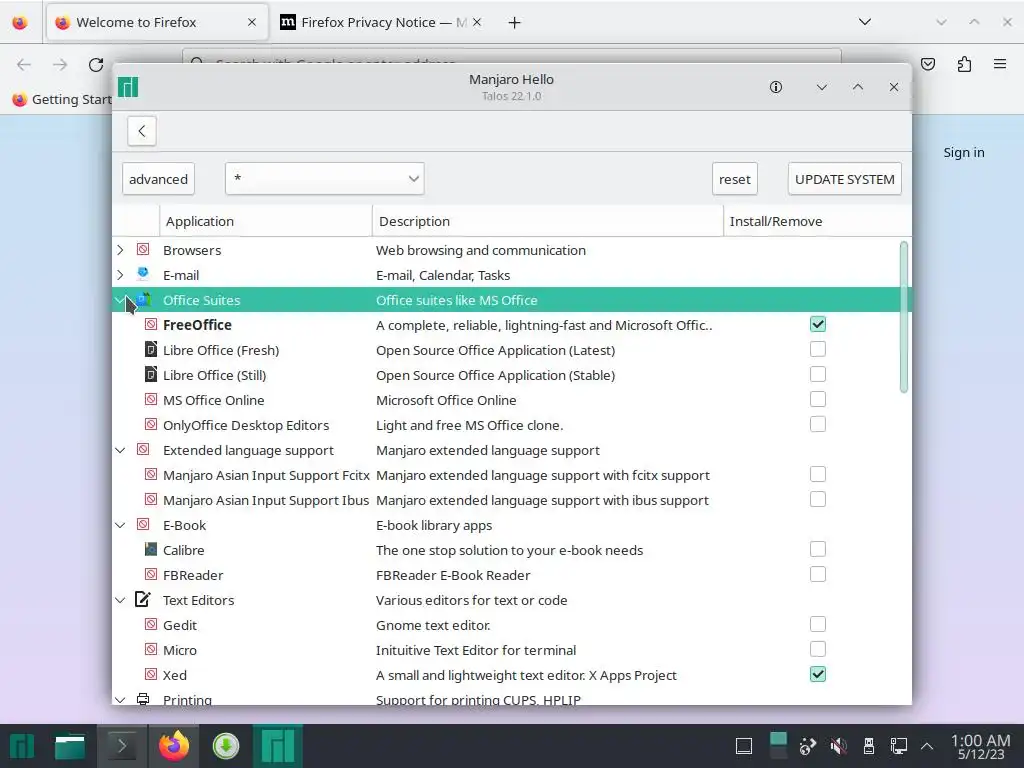
Task: Collapse the E-Book category
Action: (120, 525)
